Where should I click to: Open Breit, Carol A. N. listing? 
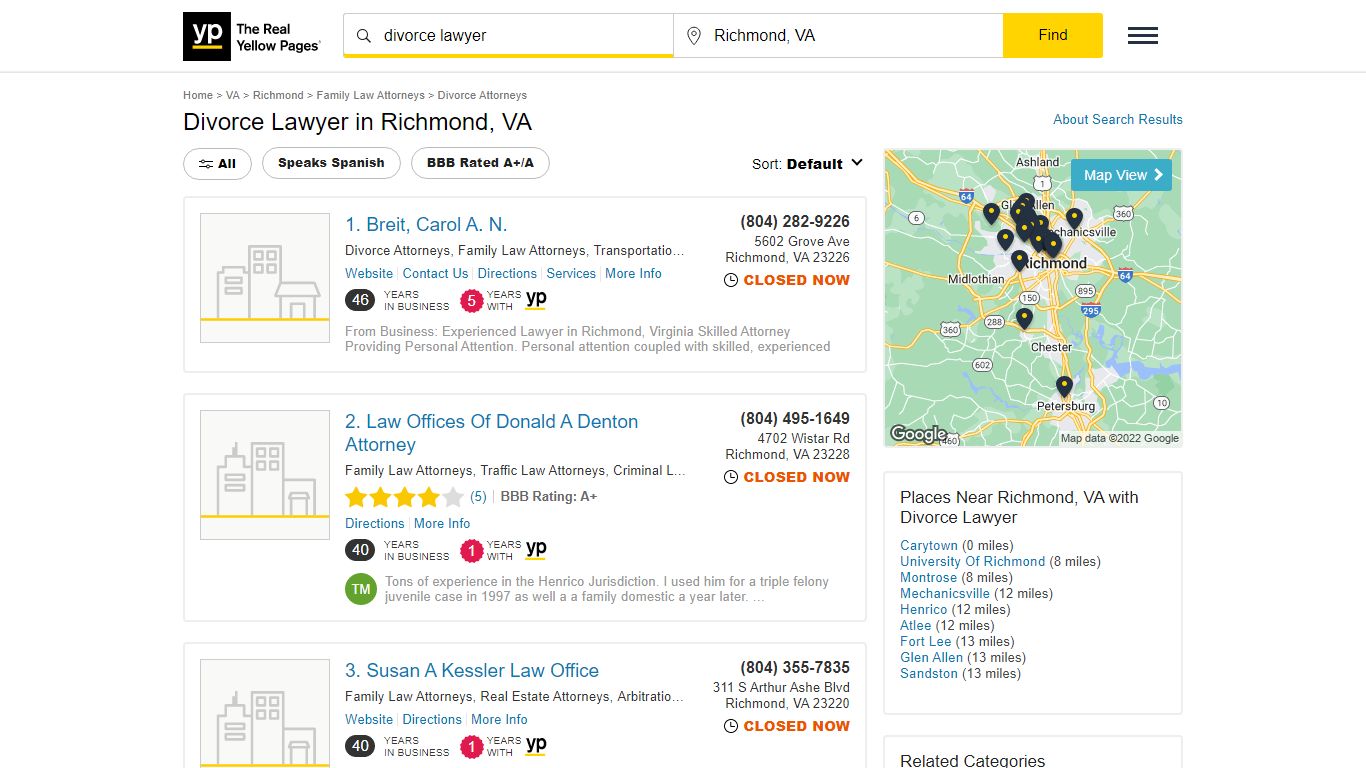pyautogui.click(x=426, y=225)
